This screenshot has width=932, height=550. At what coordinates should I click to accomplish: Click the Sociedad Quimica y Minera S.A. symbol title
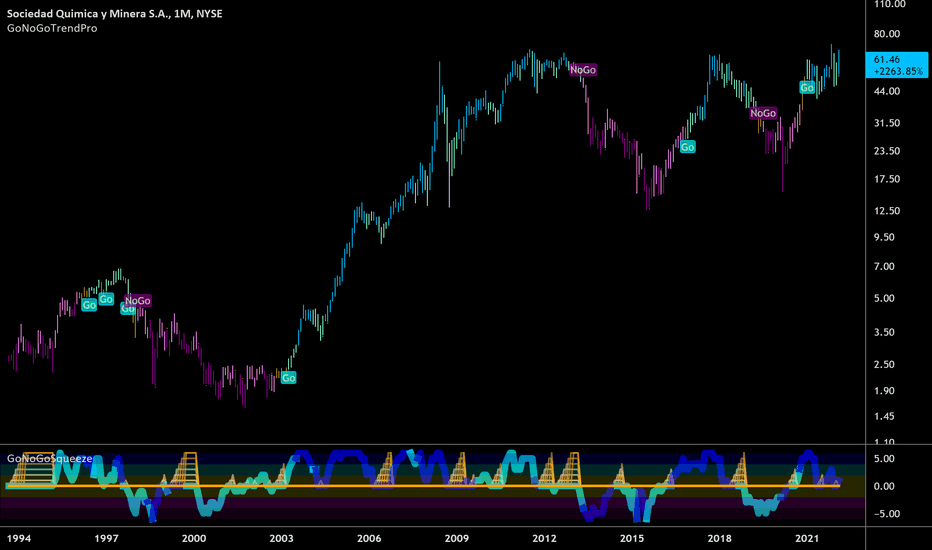(x=115, y=14)
